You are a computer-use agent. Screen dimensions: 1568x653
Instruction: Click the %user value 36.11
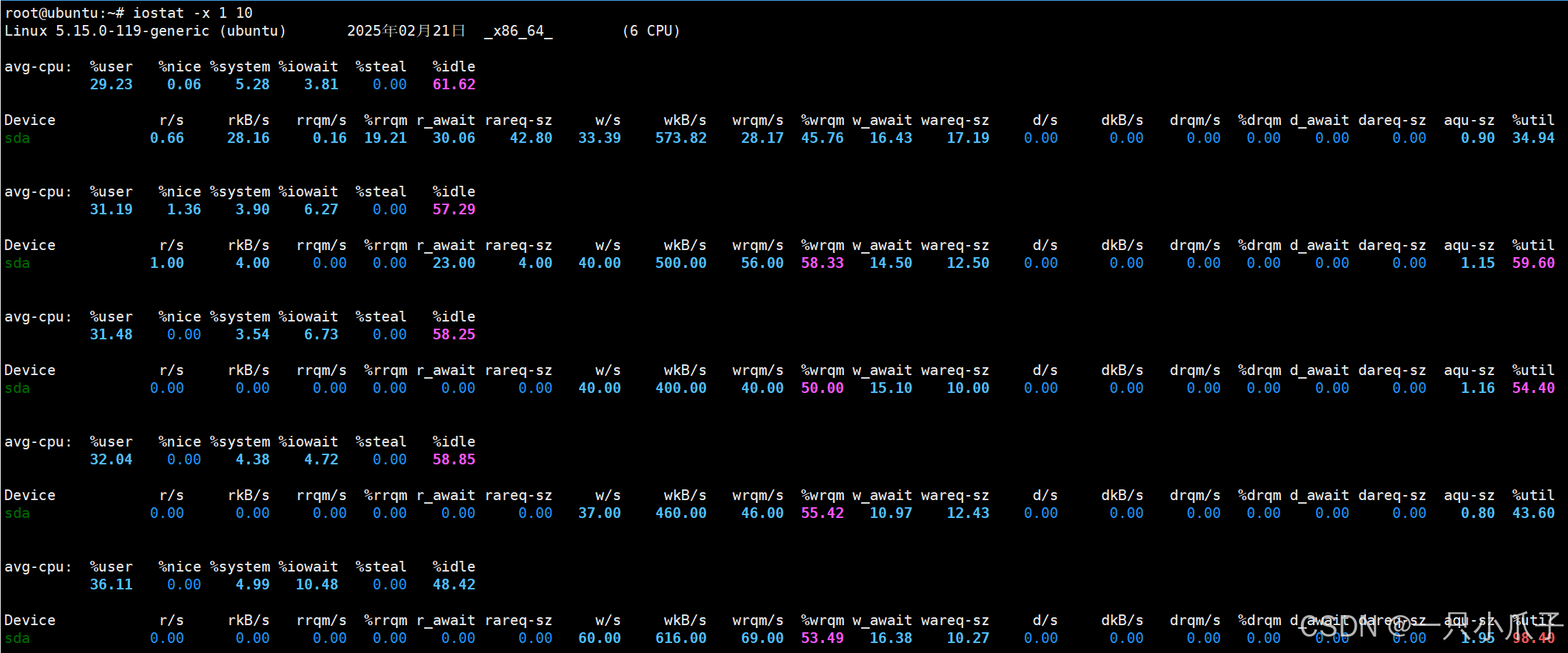(x=111, y=584)
